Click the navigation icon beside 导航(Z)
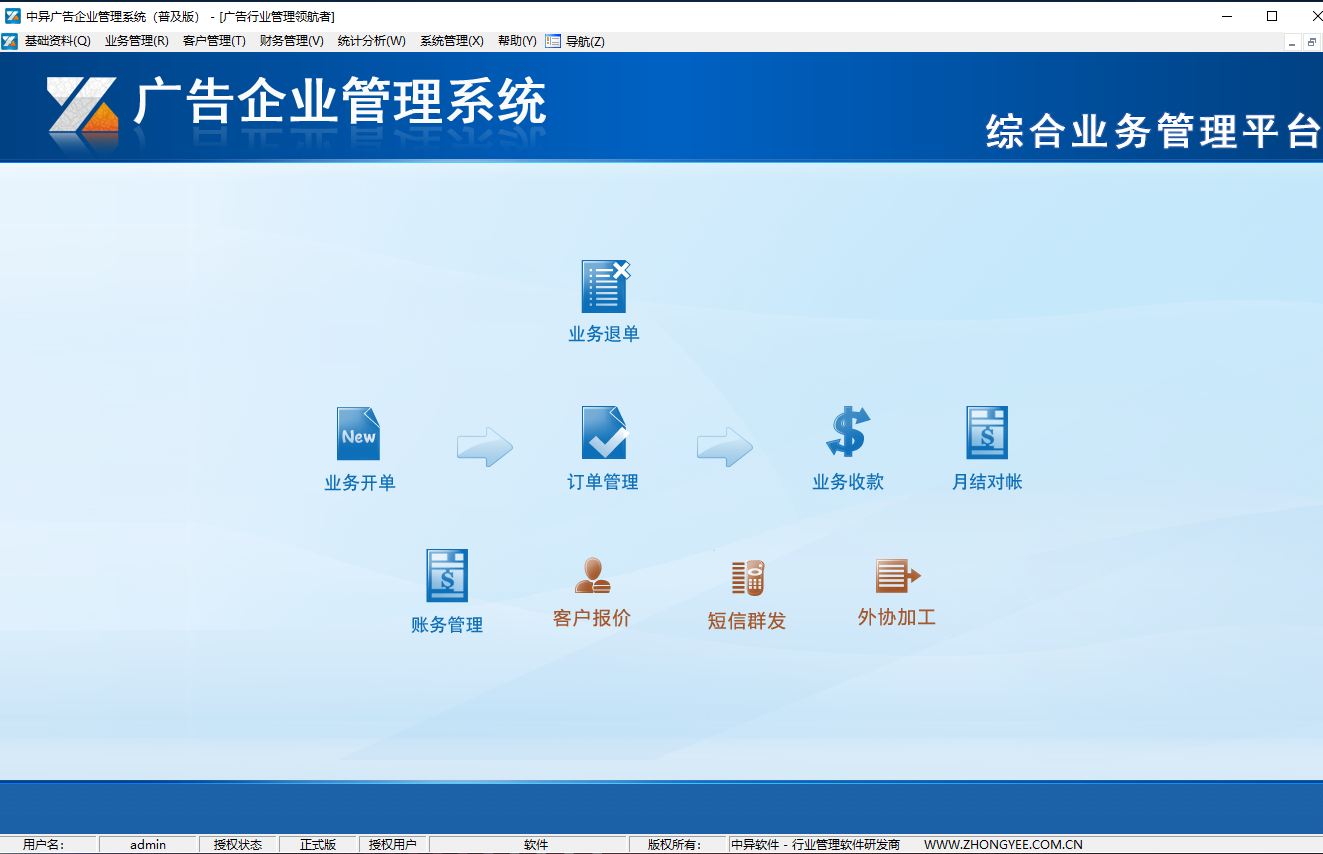The image size is (1323, 854). 553,41
